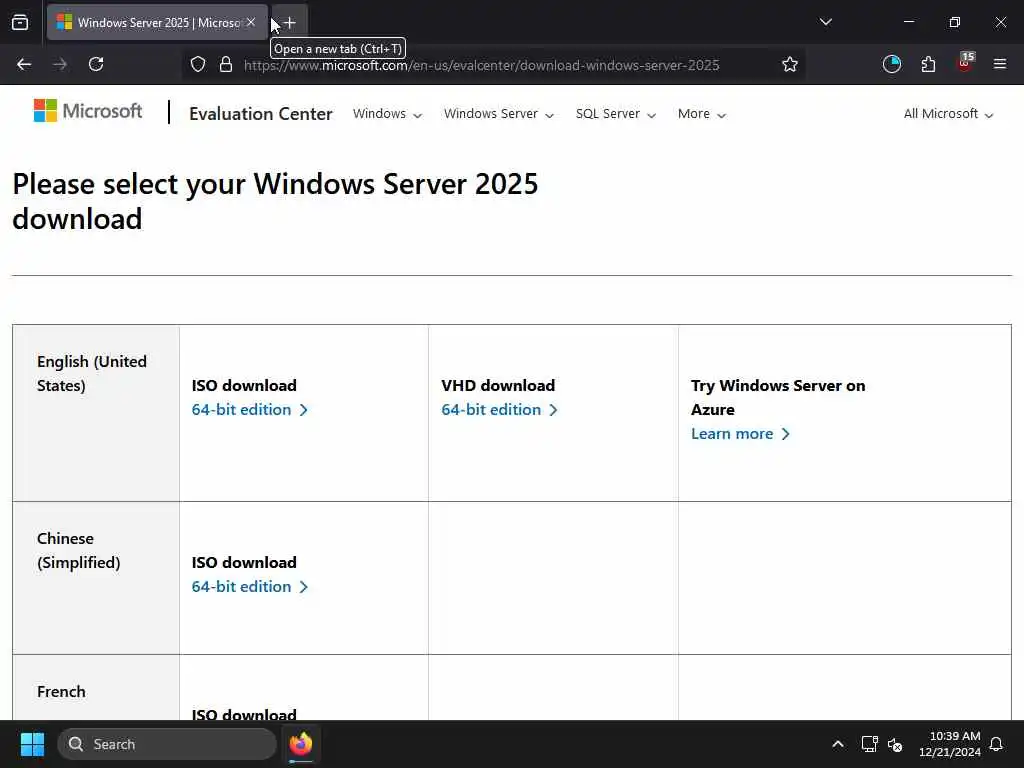
Task: Click the VHD download label
Action: click(x=498, y=385)
